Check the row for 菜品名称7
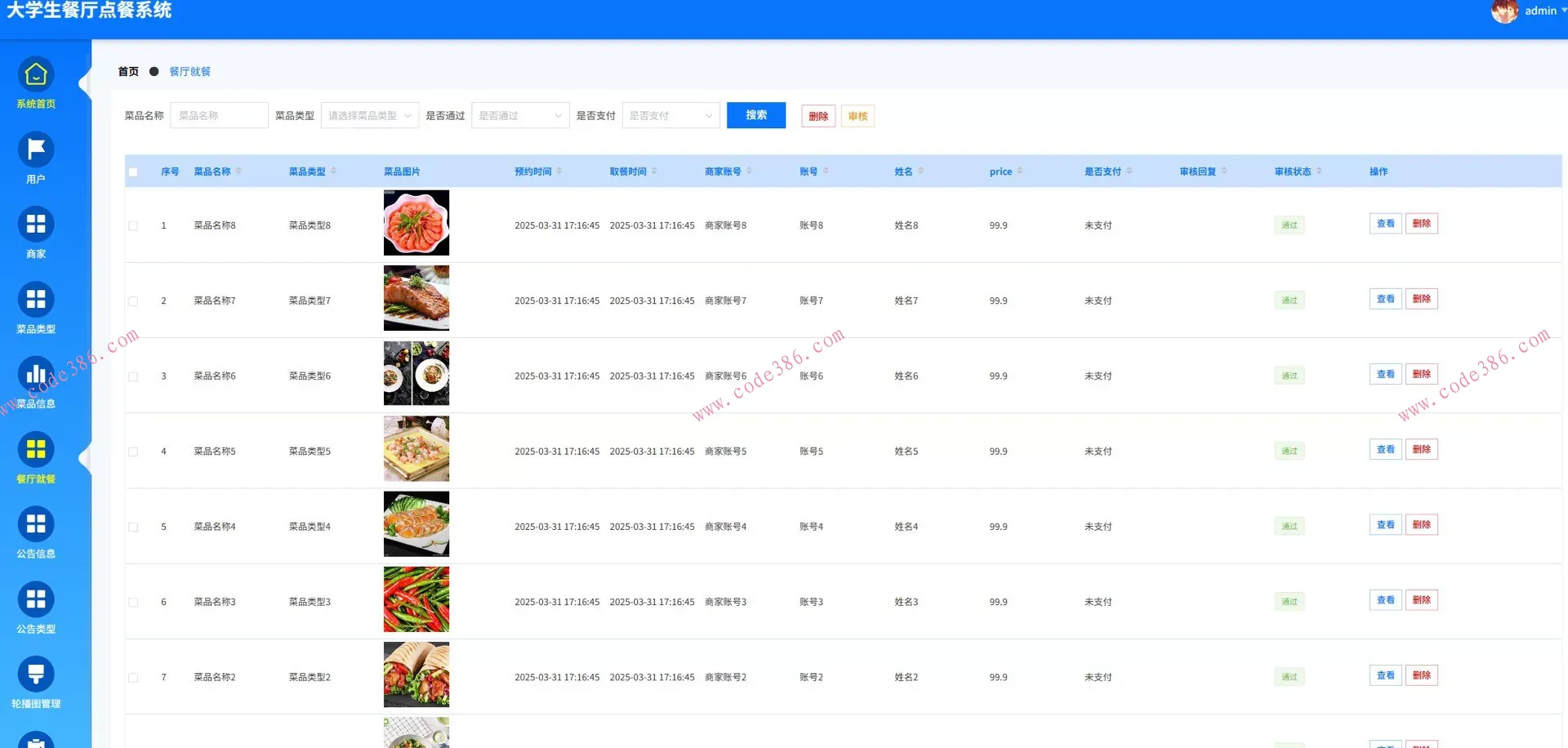 133,301
